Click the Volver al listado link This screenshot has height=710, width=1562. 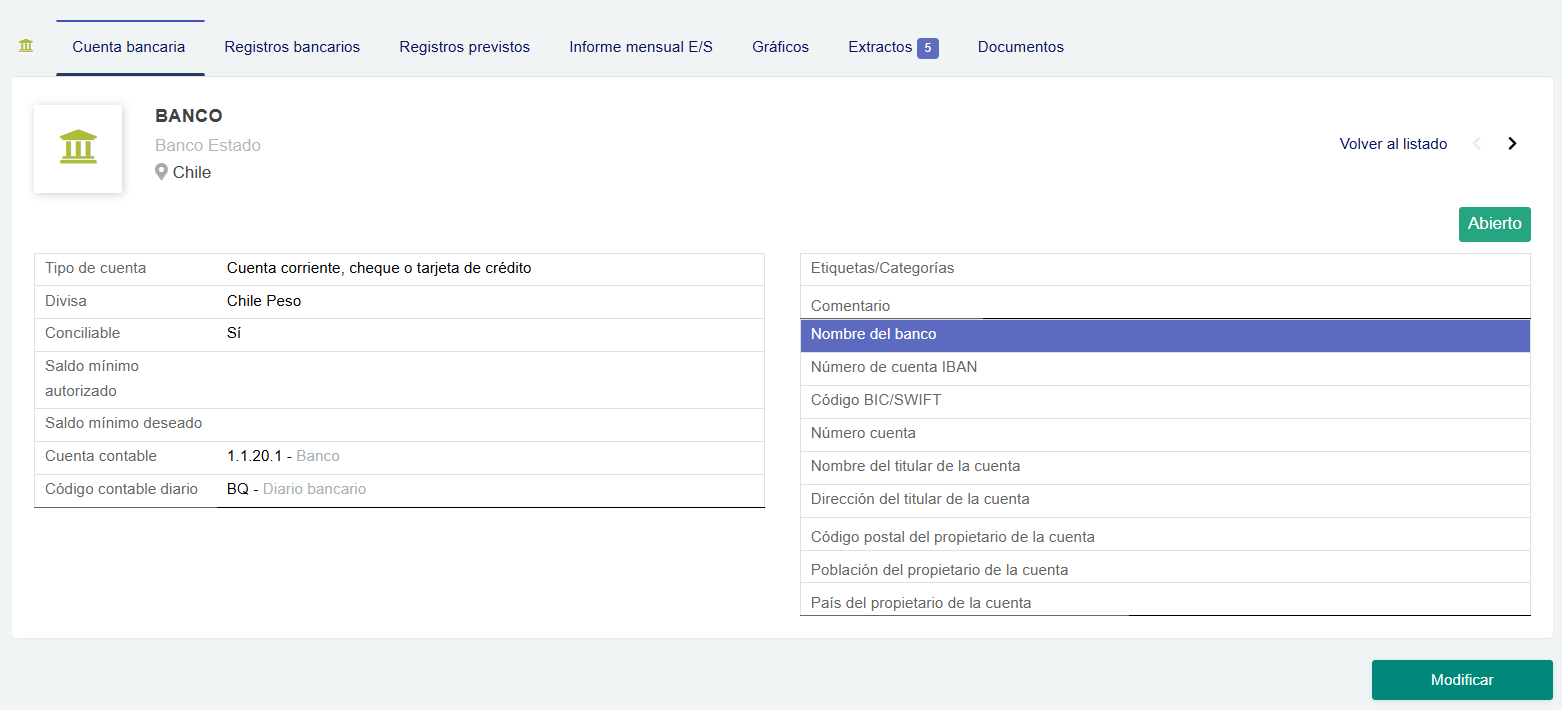click(1392, 143)
